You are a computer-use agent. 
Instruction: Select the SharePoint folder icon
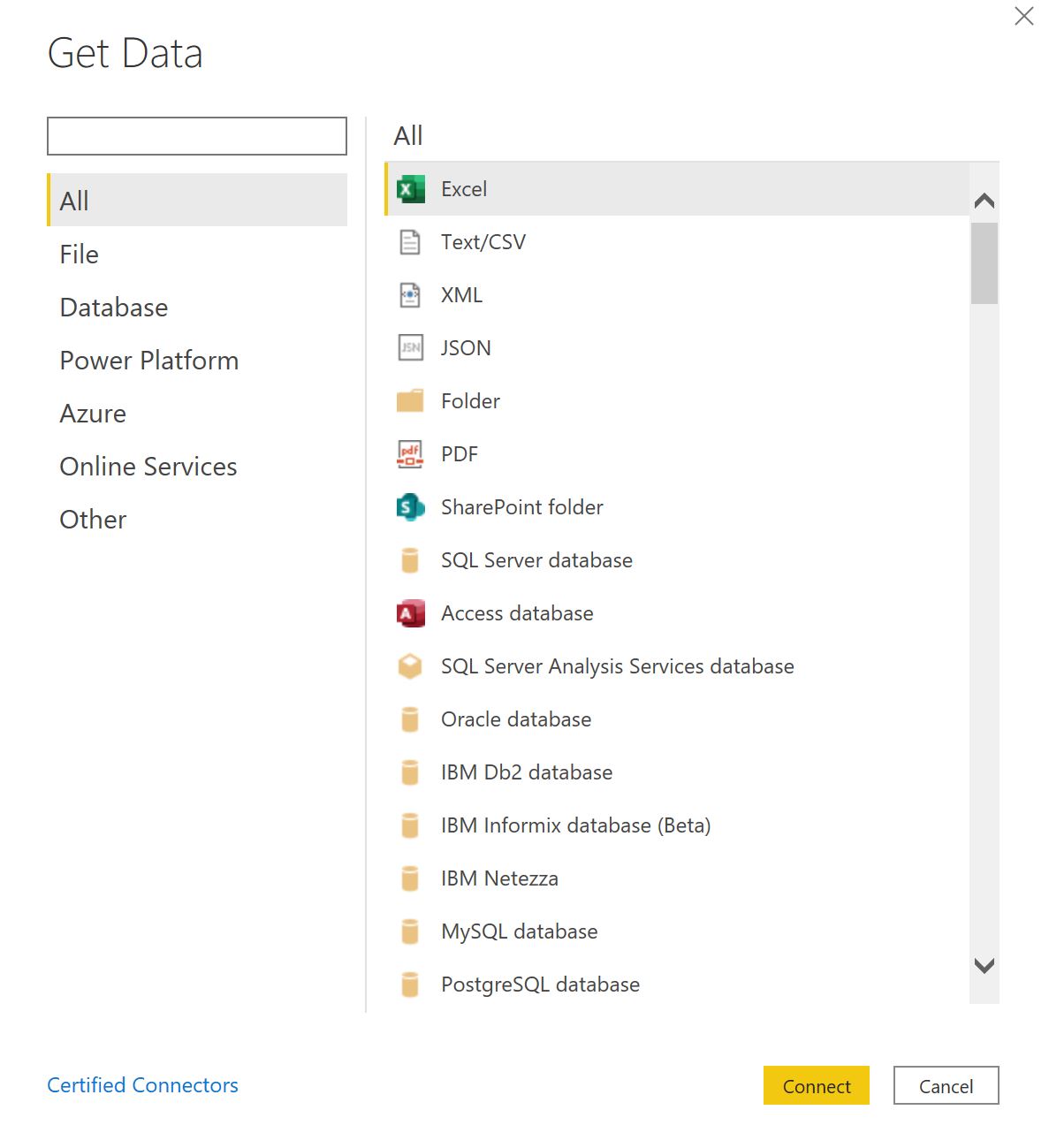point(409,507)
